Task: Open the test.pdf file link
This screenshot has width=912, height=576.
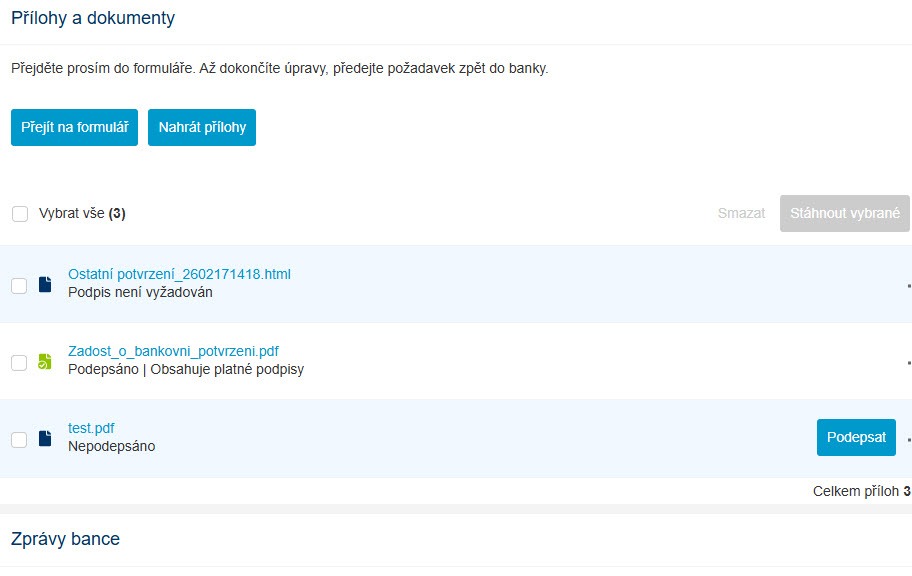Action: (x=91, y=428)
